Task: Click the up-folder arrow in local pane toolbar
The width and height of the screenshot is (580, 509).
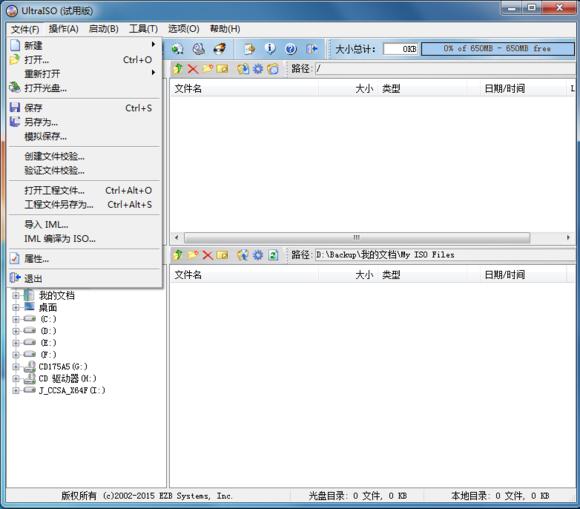Action: (178, 255)
